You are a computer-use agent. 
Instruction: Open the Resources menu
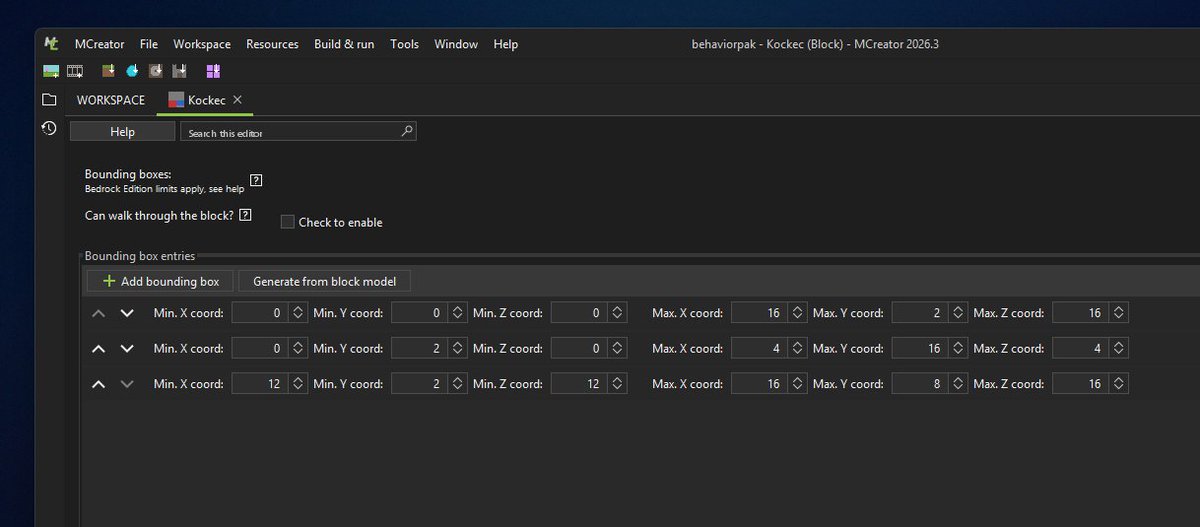pos(272,44)
